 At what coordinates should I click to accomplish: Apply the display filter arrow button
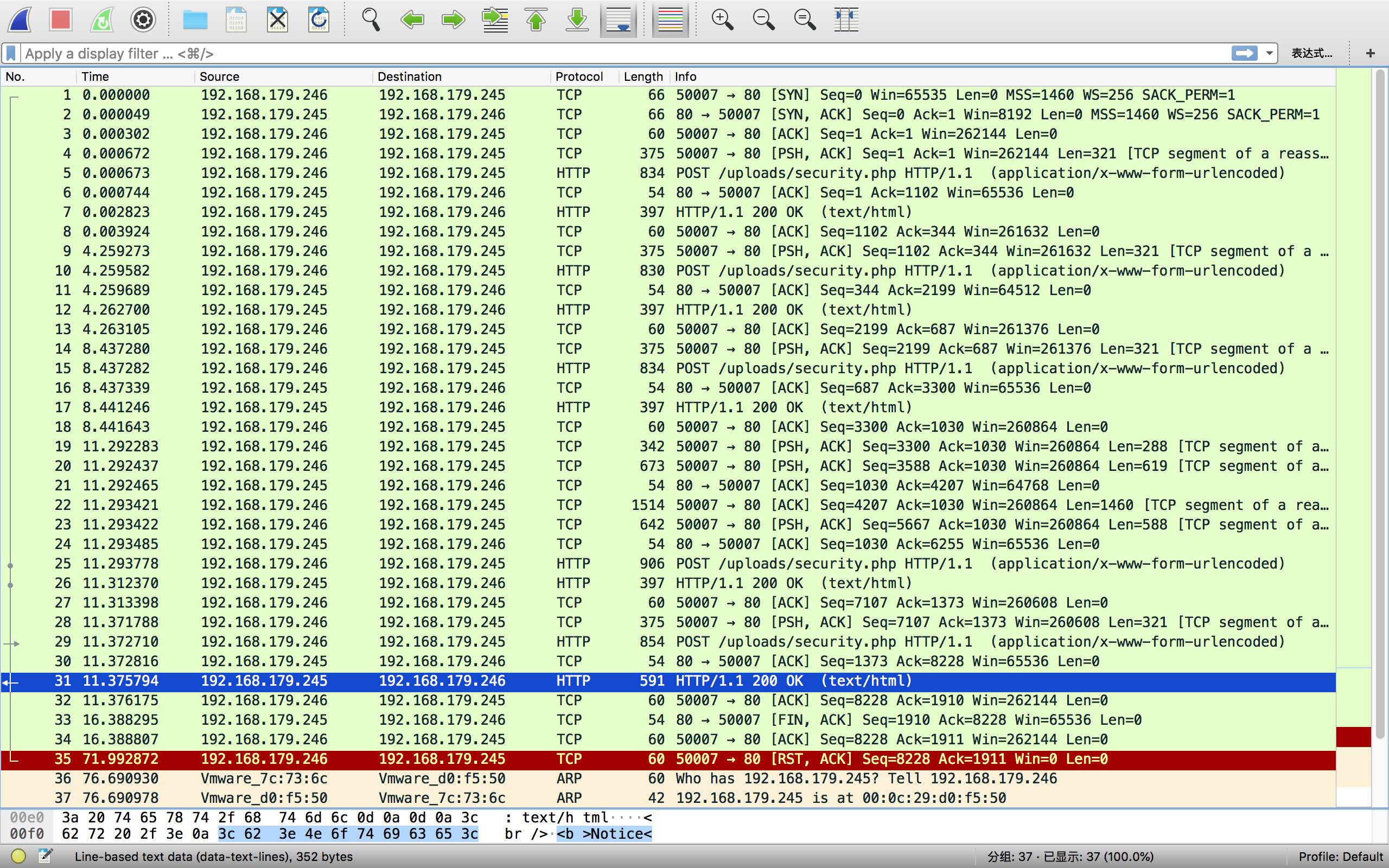(x=1244, y=53)
